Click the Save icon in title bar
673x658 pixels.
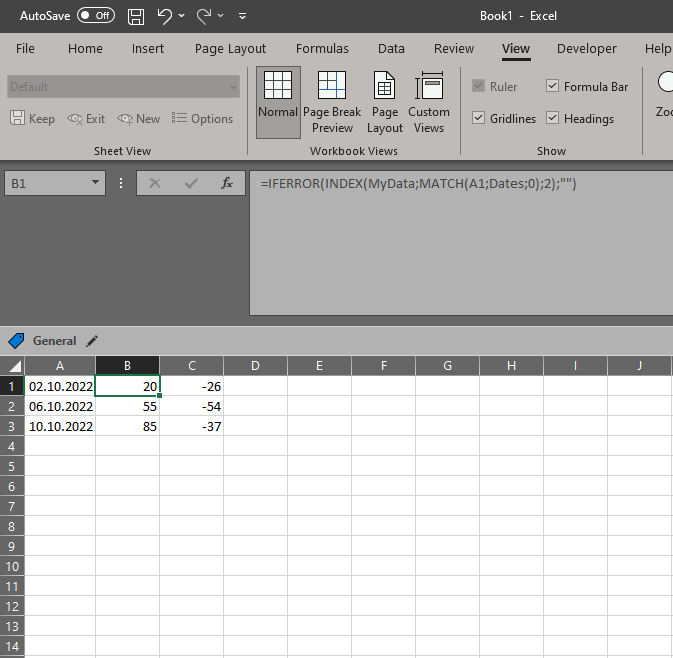point(136,16)
